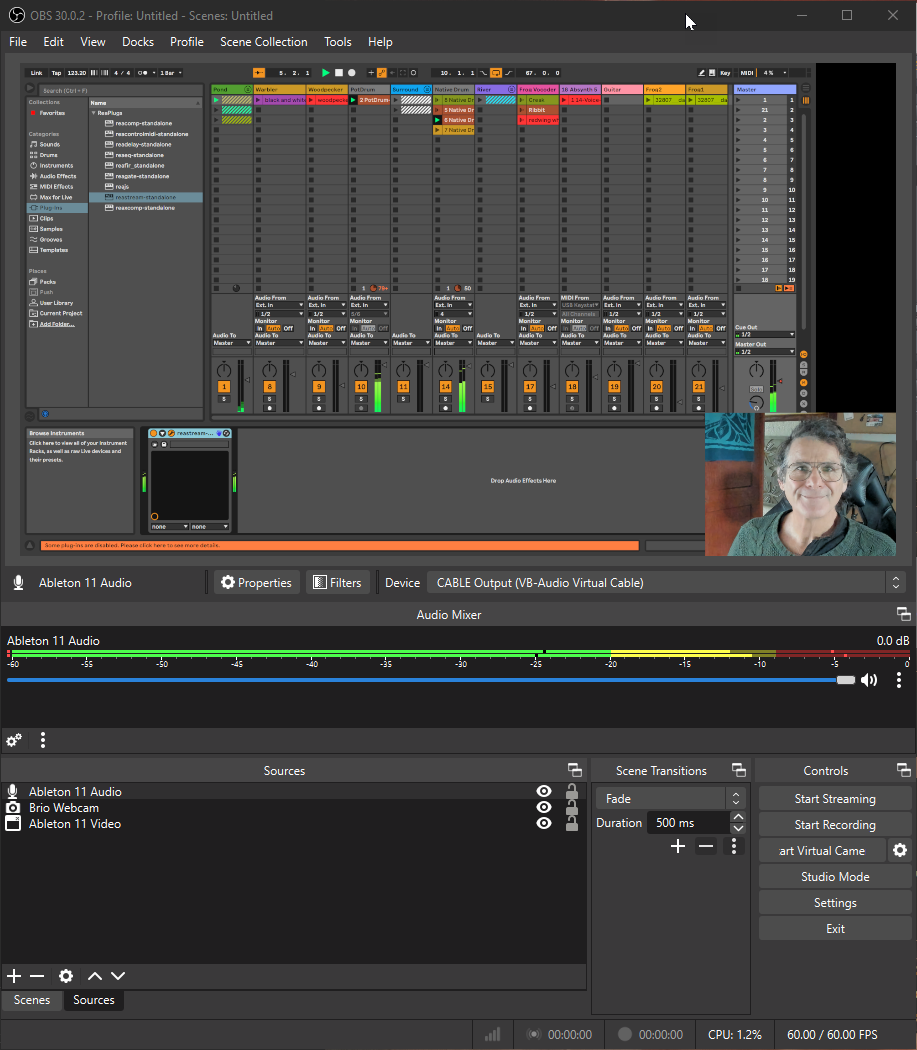
Task: Open the virtual camera settings gear
Action: coord(900,850)
